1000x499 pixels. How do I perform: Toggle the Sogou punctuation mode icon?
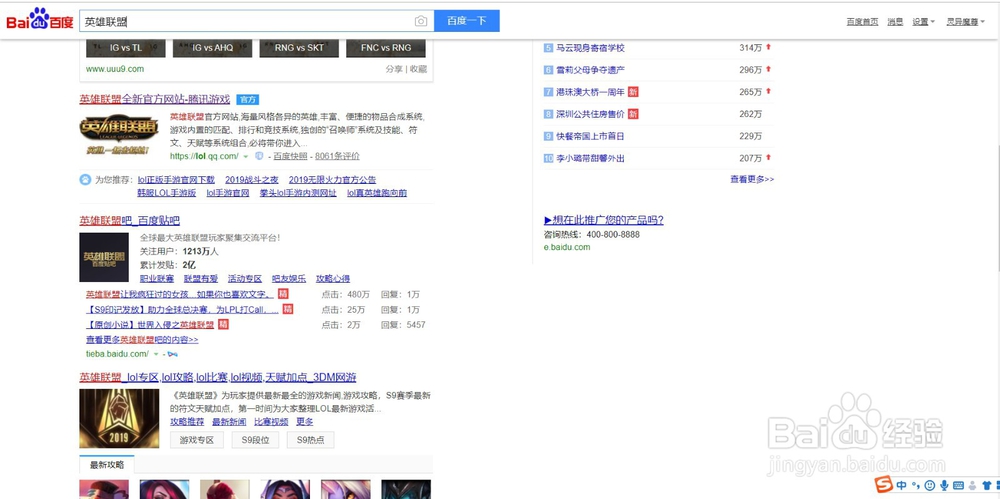915,485
